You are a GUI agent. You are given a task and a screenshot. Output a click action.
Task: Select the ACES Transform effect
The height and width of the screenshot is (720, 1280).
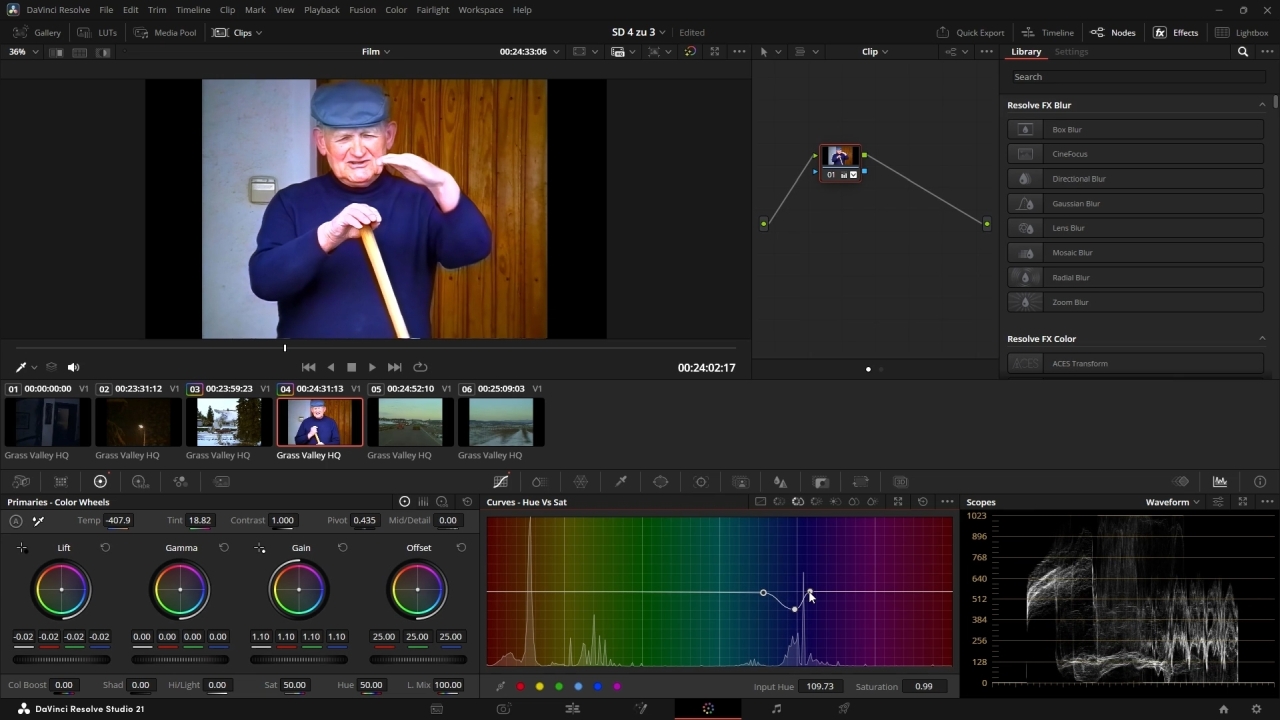click(1136, 364)
